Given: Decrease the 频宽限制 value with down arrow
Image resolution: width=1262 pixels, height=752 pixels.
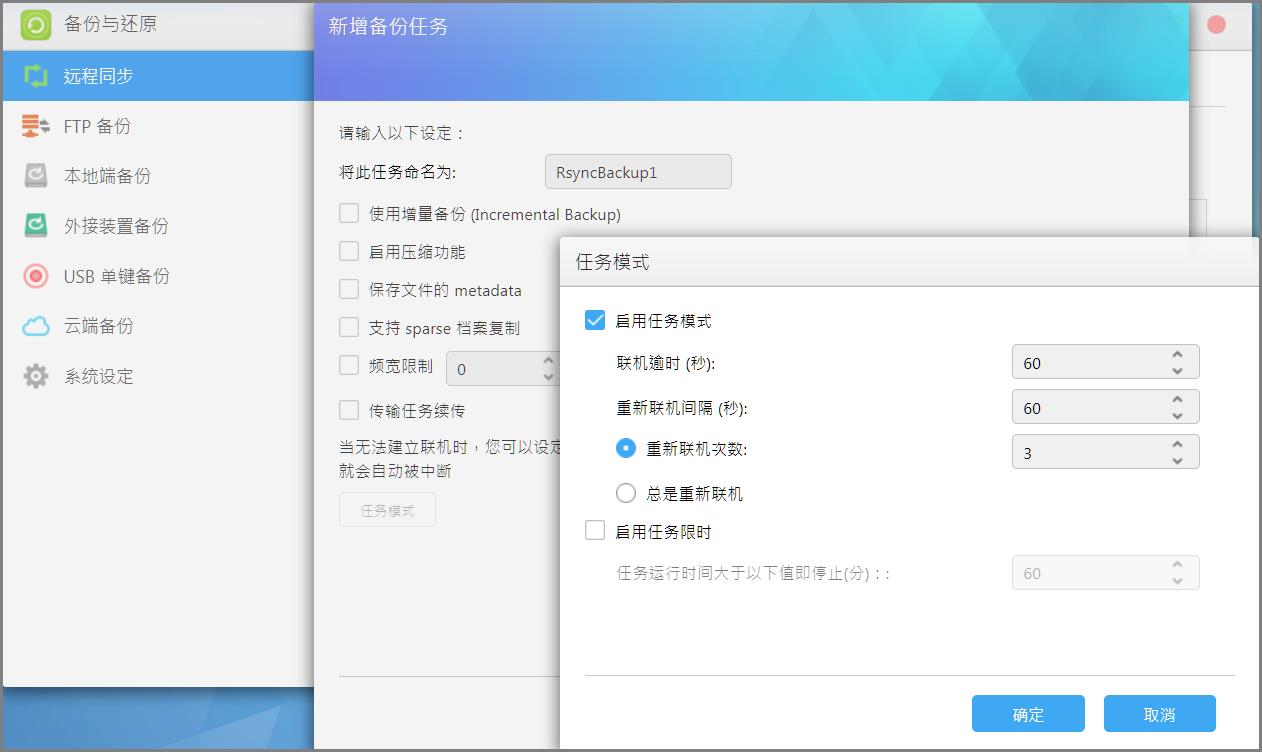Looking at the screenshot, I should point(548,377).
